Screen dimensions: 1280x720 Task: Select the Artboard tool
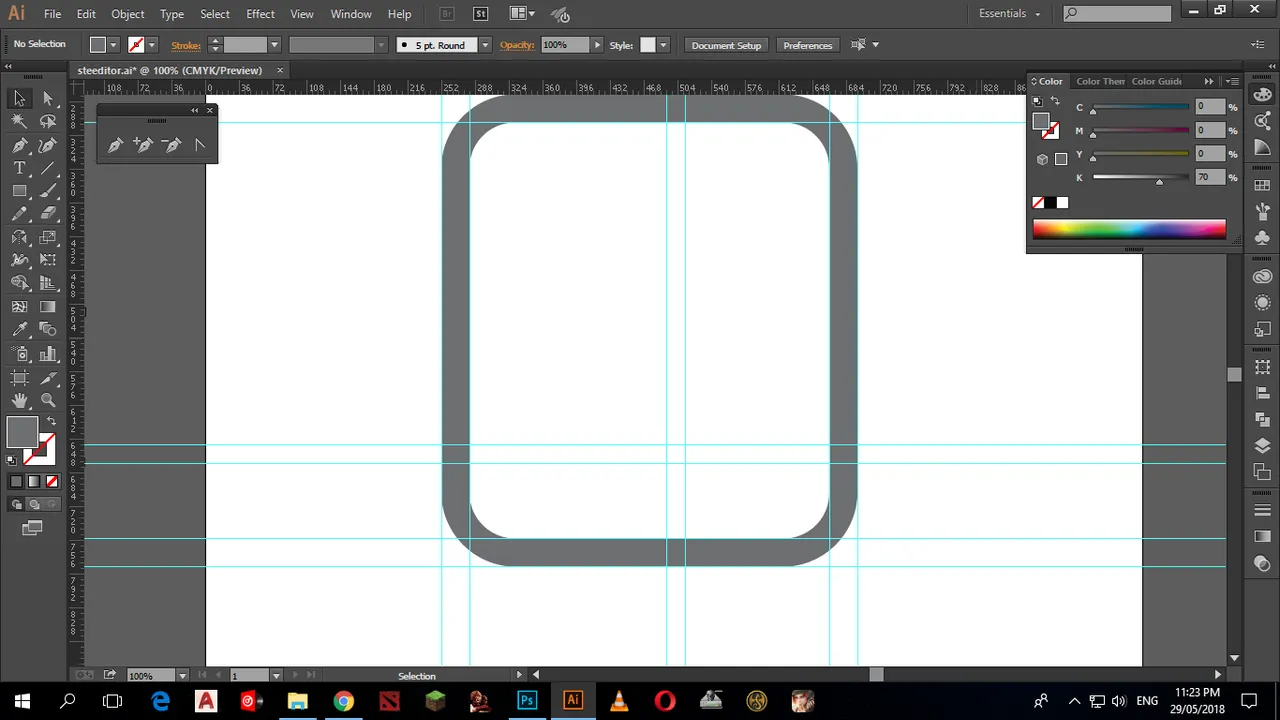pos(19,377)
